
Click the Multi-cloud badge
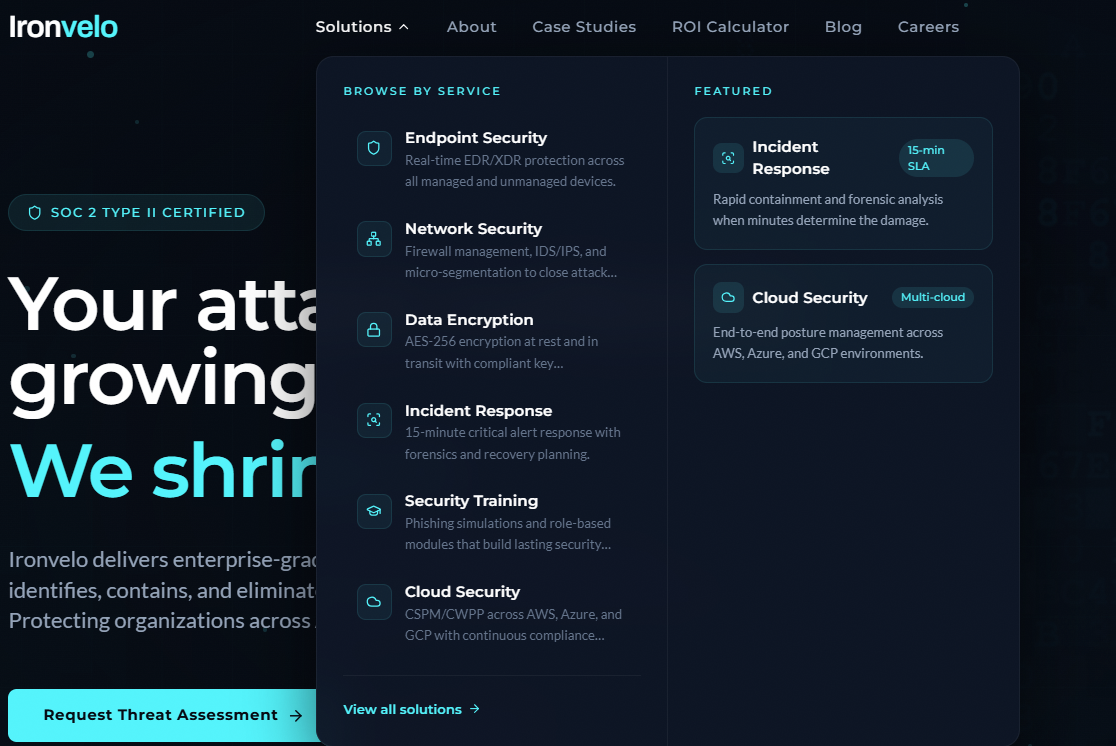click(932, 298)
